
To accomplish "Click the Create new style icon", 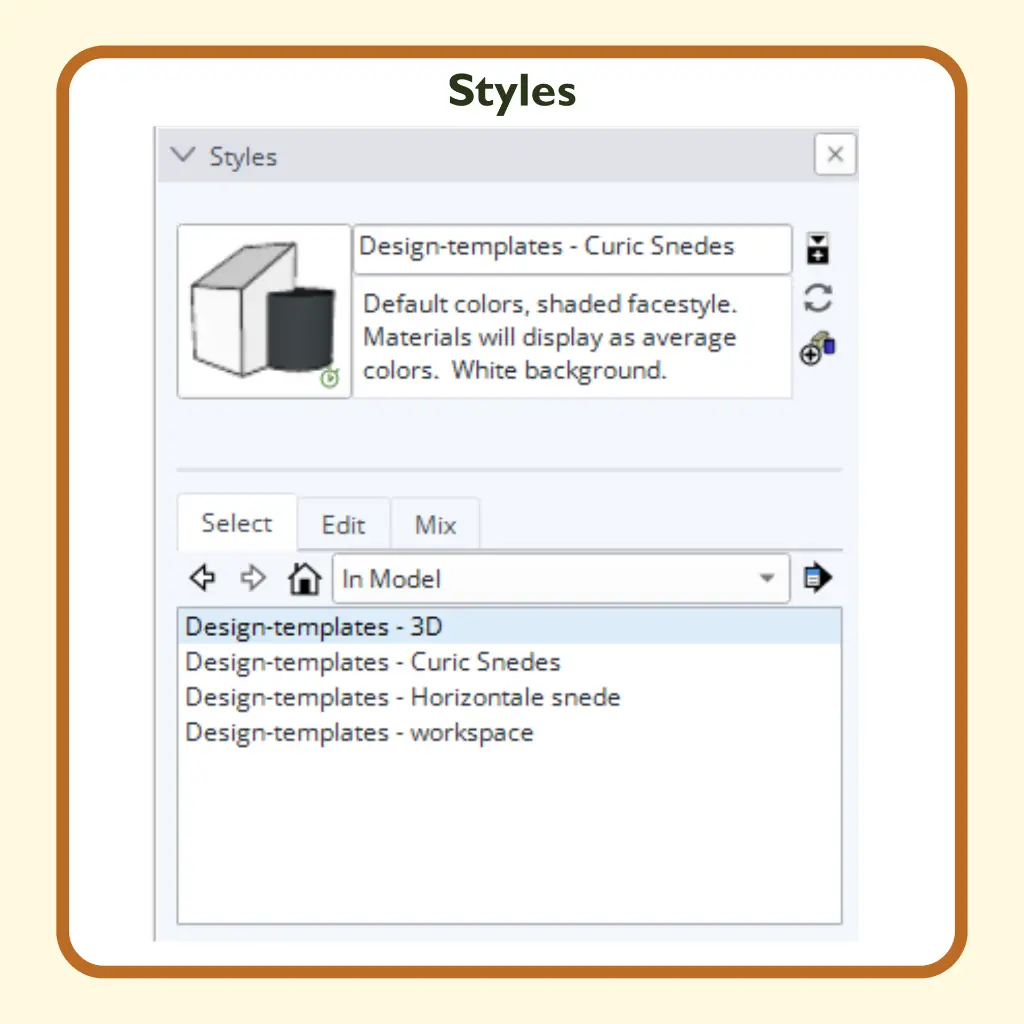I will click(x=817, y=348).
